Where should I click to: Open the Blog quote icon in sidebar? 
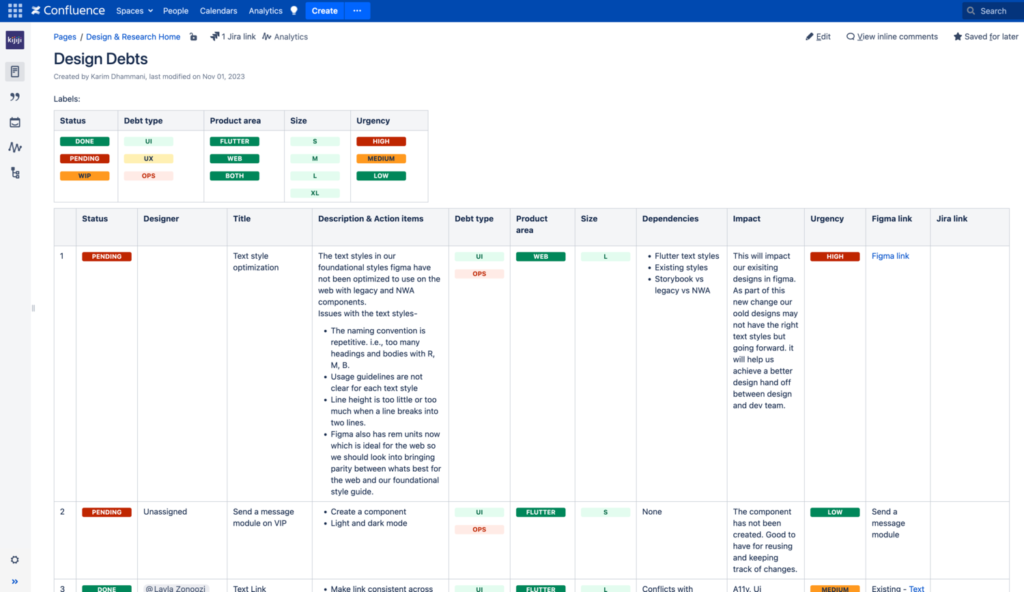coord(15,97)
